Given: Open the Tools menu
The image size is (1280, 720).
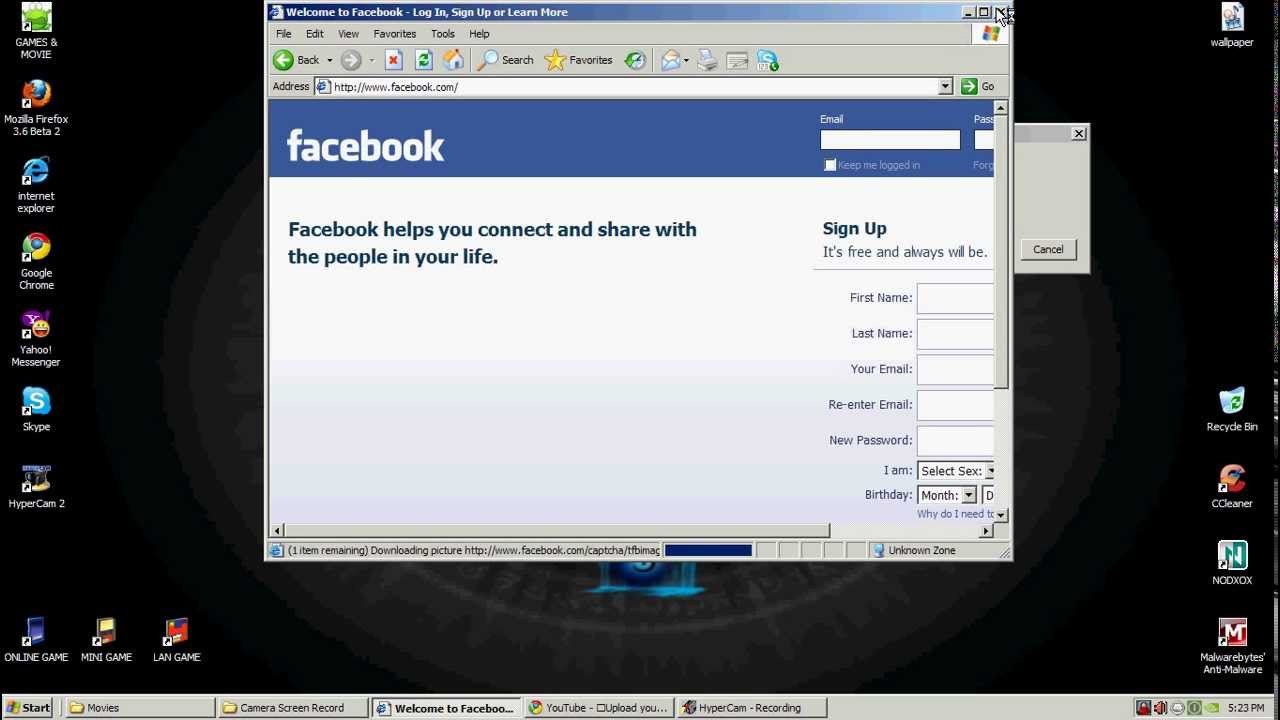Looking at the screenshot, I should (443, 34).
